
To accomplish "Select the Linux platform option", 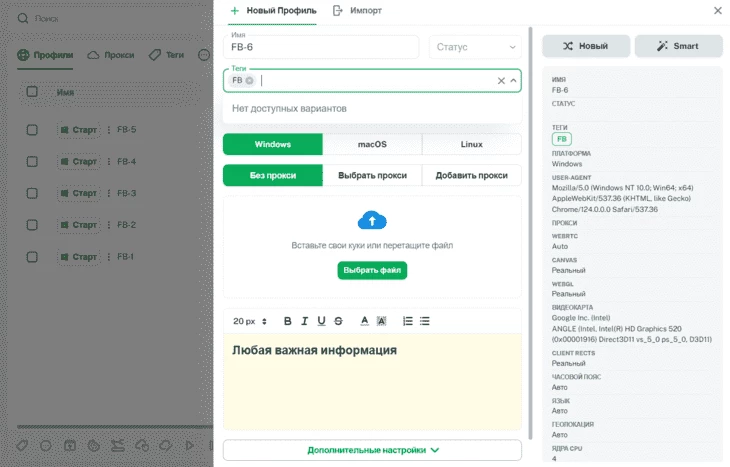I will tap(472, 144).
